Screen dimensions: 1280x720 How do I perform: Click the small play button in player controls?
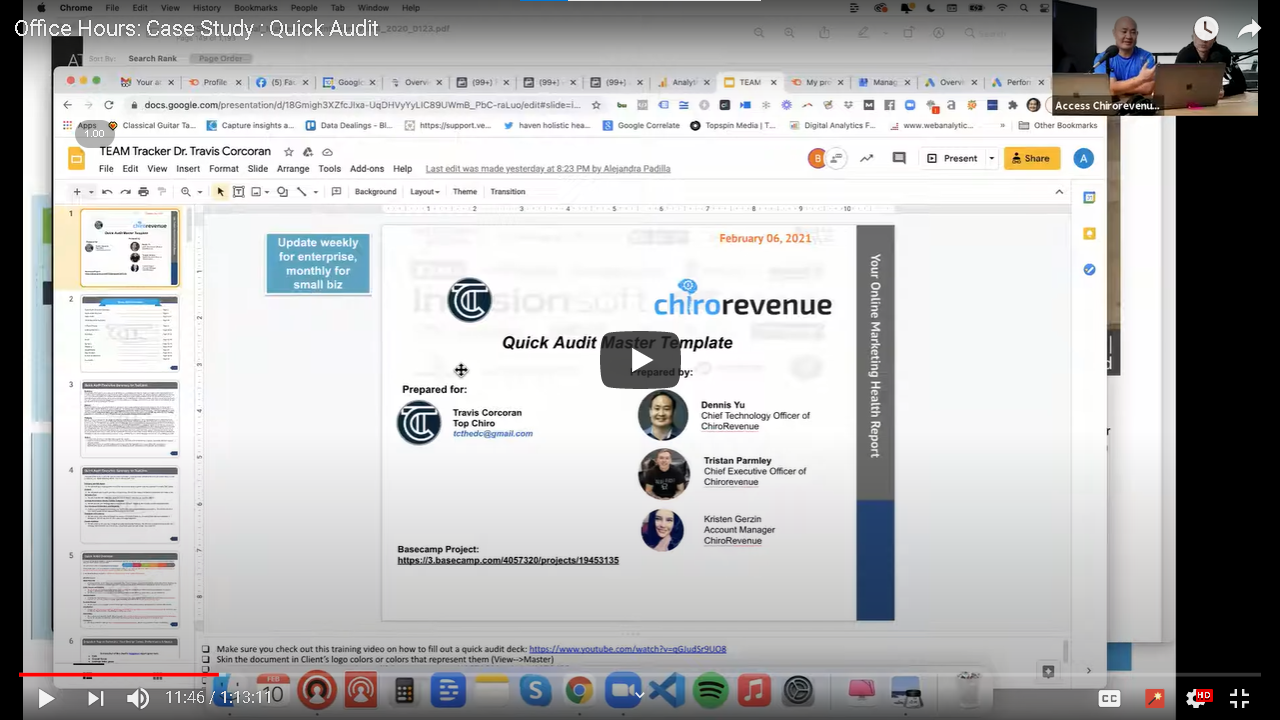tap(46, 698)
